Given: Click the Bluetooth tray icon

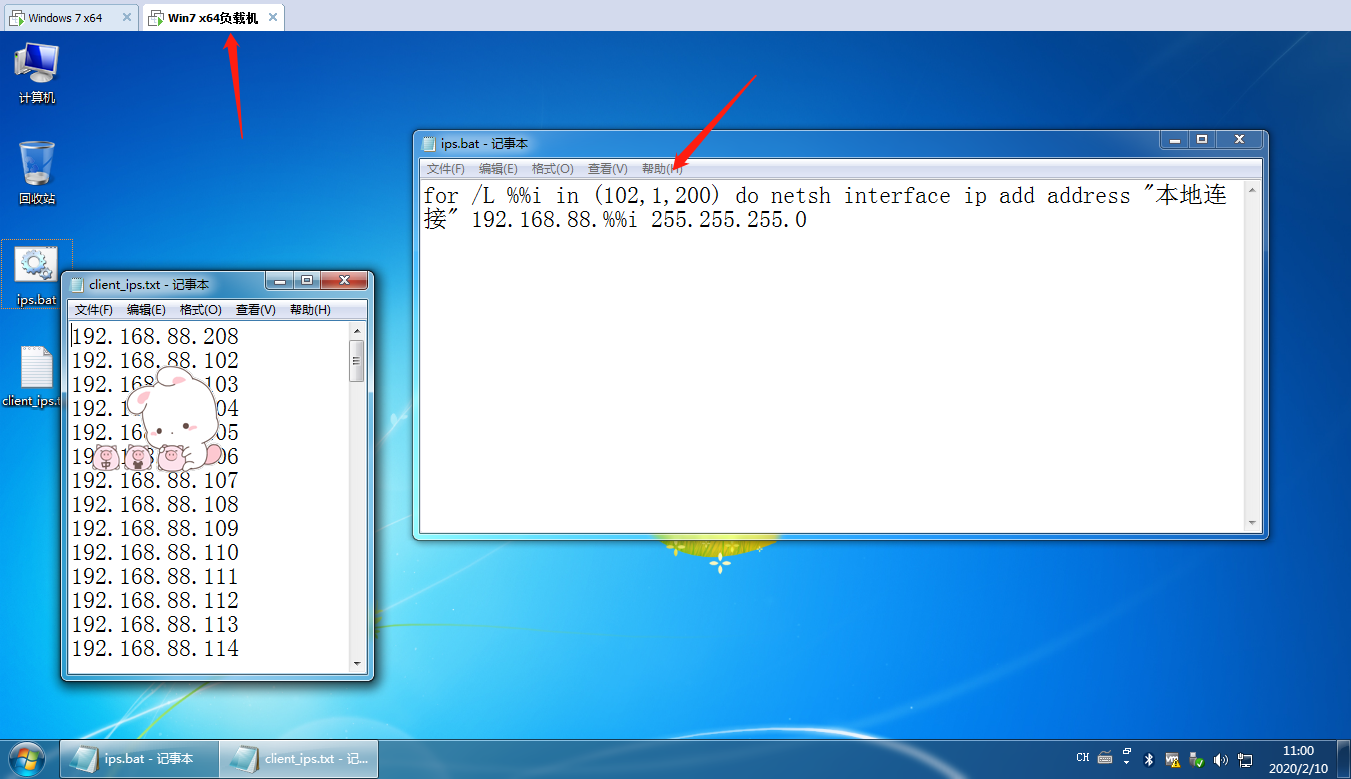Looking at the screenshot, I should coord(1149,759).
